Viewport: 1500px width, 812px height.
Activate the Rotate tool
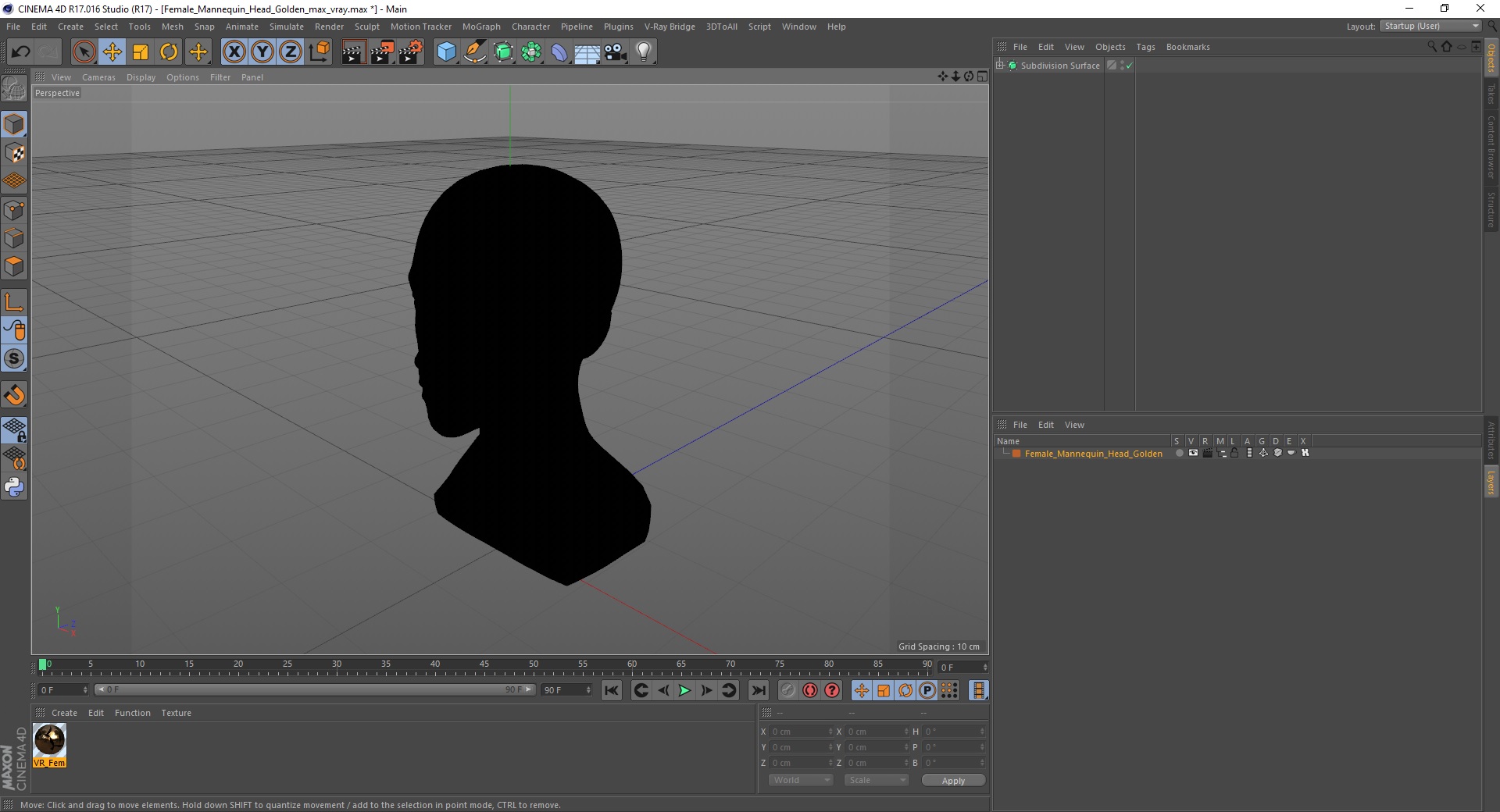169,52
